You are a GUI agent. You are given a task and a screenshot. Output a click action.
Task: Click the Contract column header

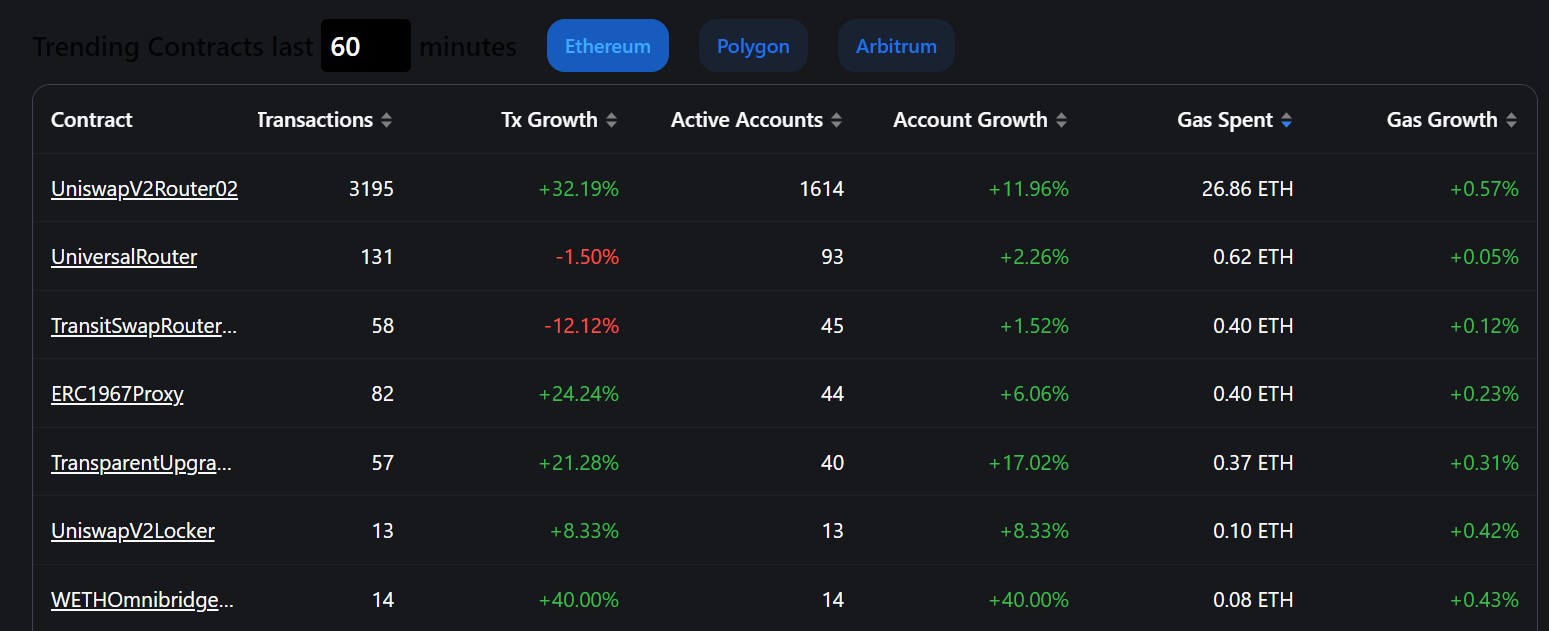92,120
